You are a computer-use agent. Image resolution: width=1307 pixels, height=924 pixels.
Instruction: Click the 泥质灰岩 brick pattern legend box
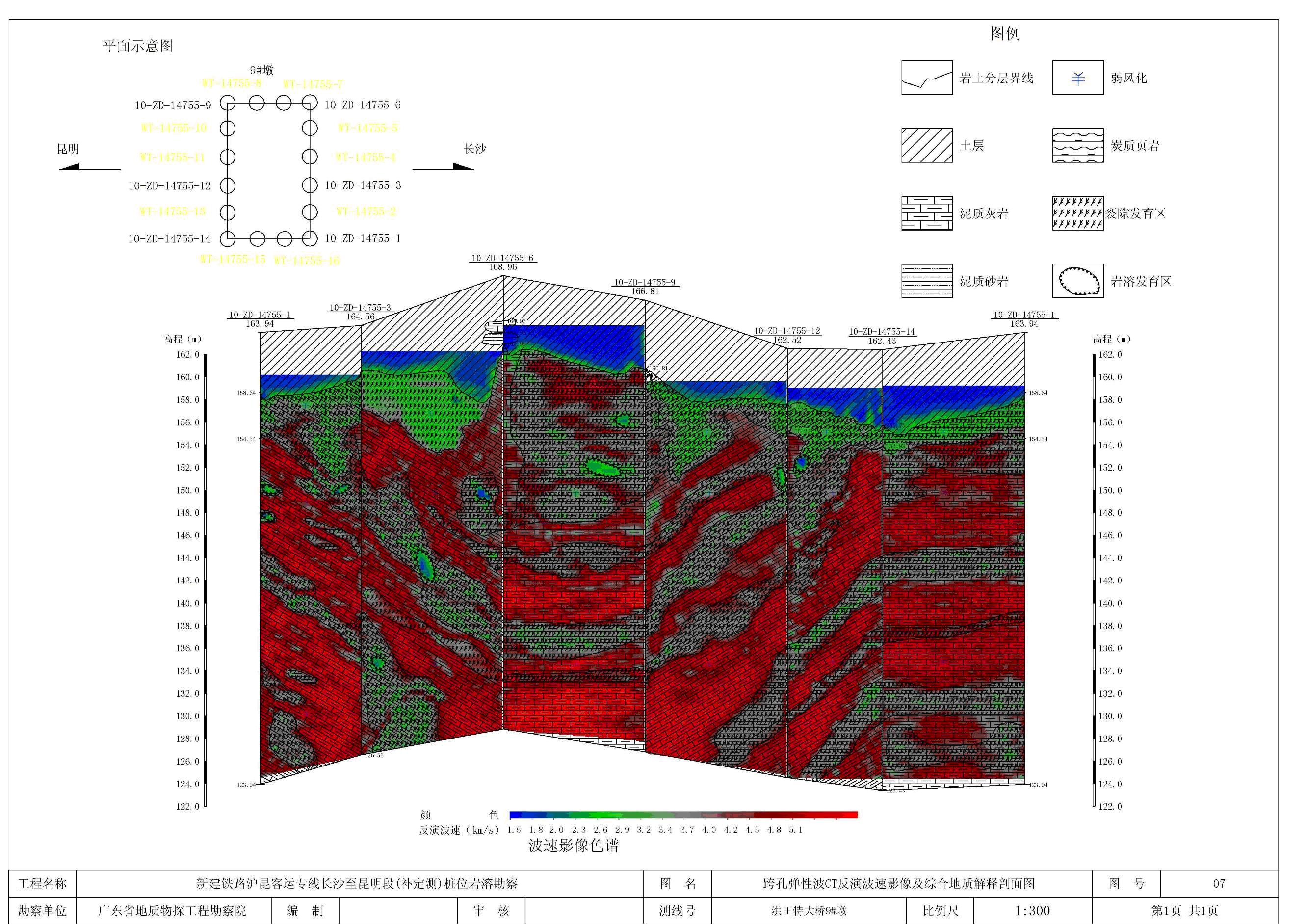(x=927, y=213)
